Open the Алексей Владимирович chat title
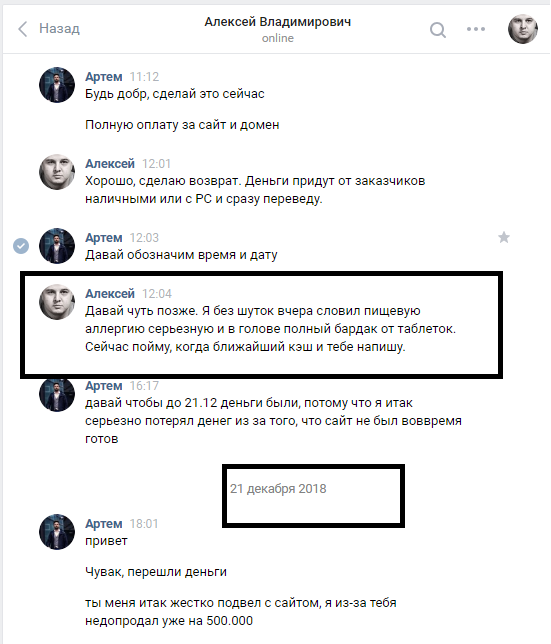 pos(278,22)
